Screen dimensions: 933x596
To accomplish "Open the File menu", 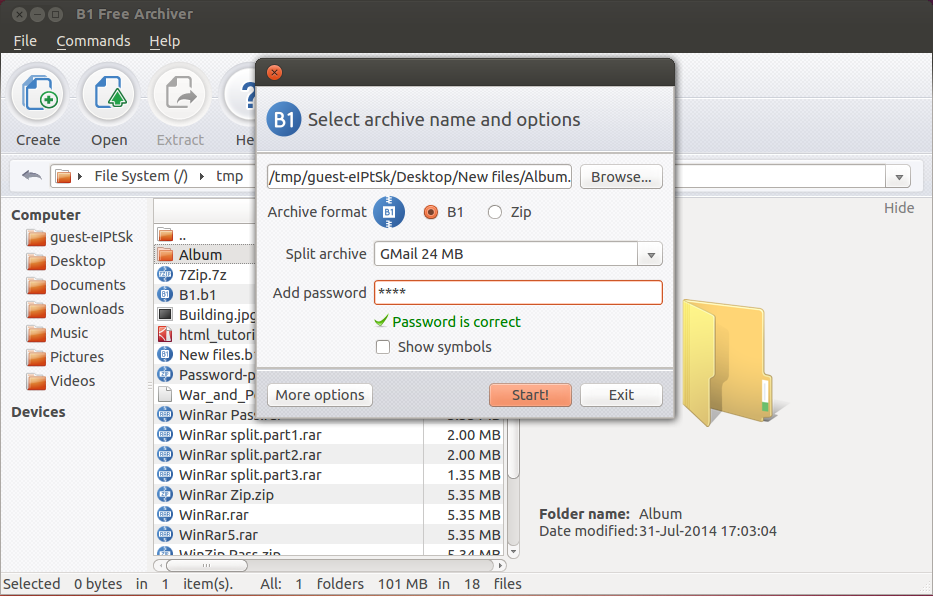I will (x=25, y=41).
